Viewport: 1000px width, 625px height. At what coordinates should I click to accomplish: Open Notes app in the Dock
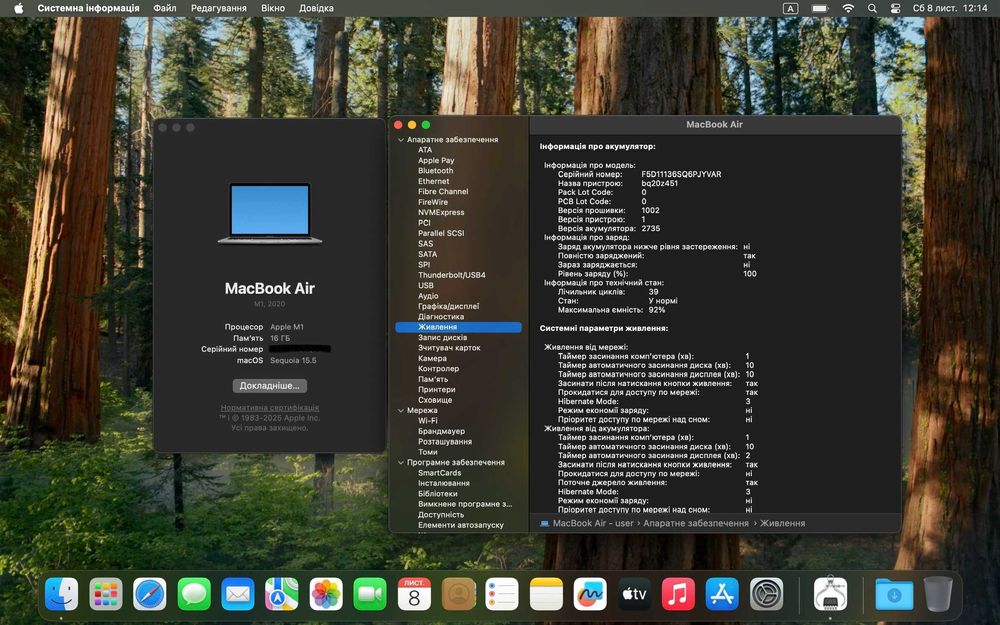pos(546,594)
